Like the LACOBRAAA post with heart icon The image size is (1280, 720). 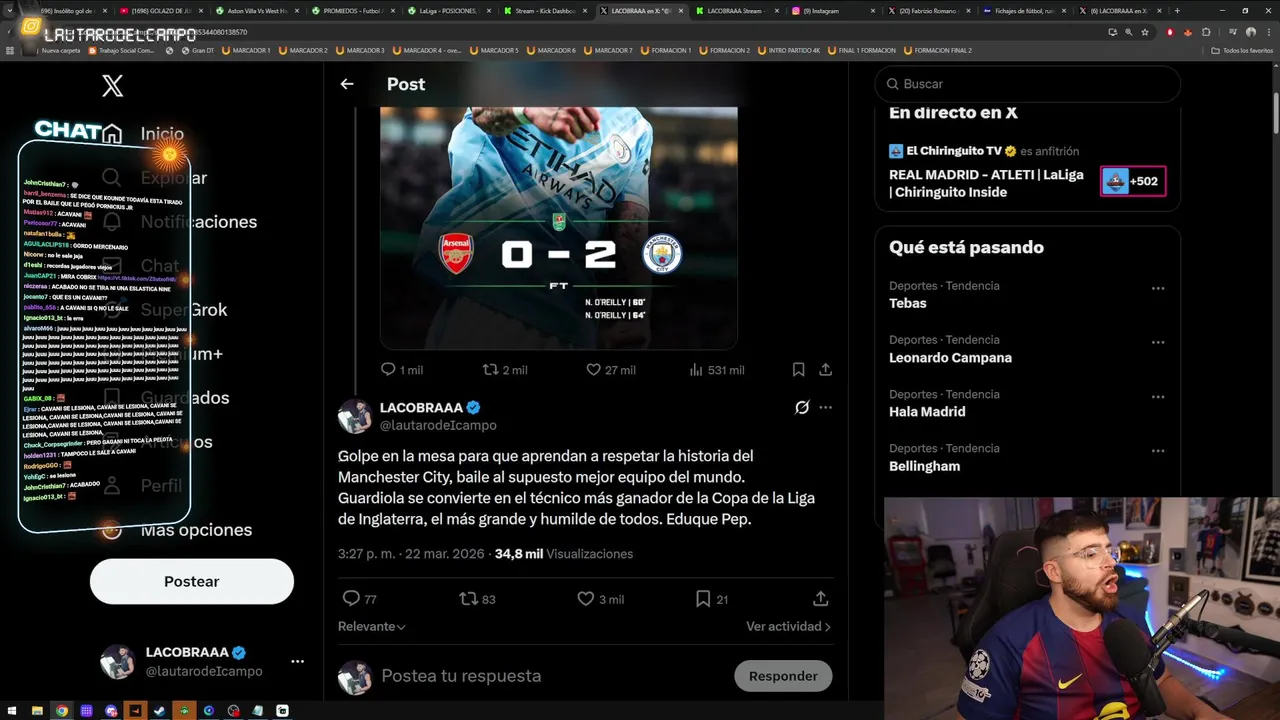pos(586,599)
